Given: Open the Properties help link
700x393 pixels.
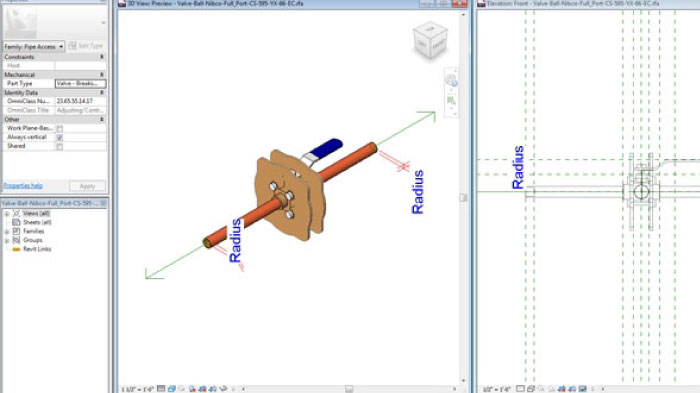Looking at the screenshot, I should [23, 186].
